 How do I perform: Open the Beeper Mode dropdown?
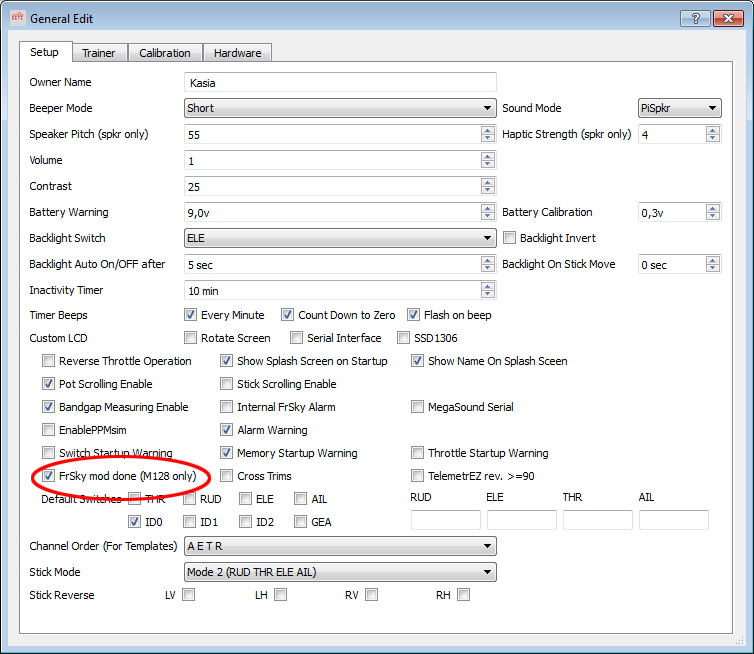[340, 108]
